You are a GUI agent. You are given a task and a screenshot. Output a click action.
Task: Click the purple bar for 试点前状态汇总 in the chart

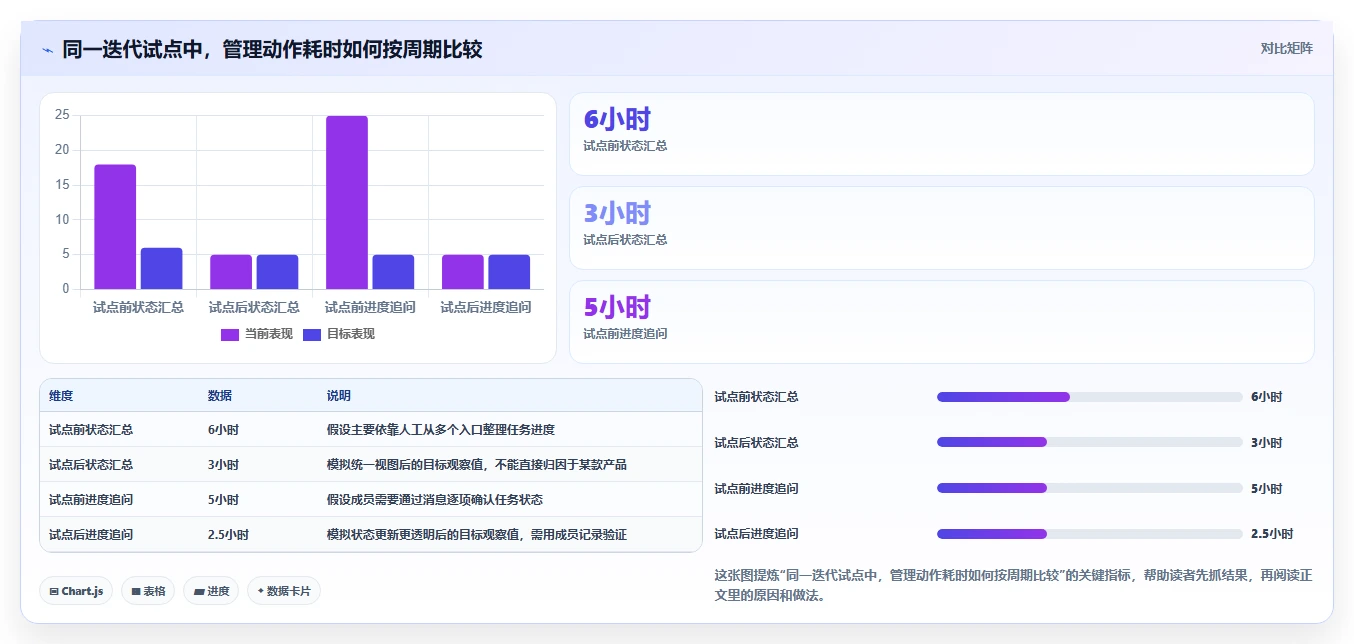point(115,227)
